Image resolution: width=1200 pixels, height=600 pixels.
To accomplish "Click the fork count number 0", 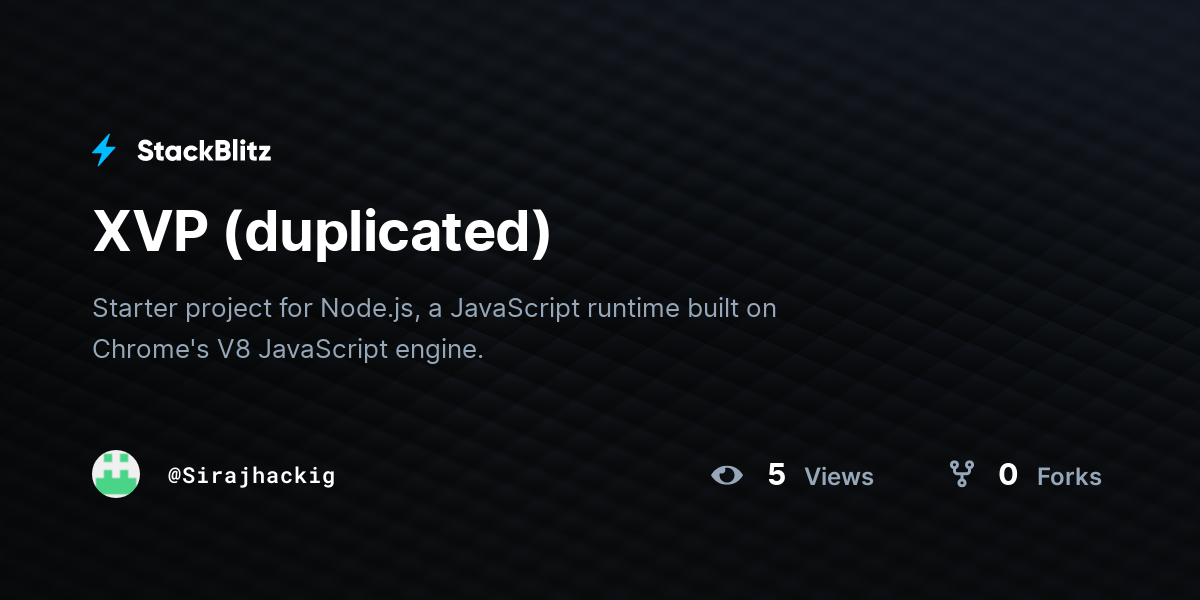I will (x=1008, y=475).
